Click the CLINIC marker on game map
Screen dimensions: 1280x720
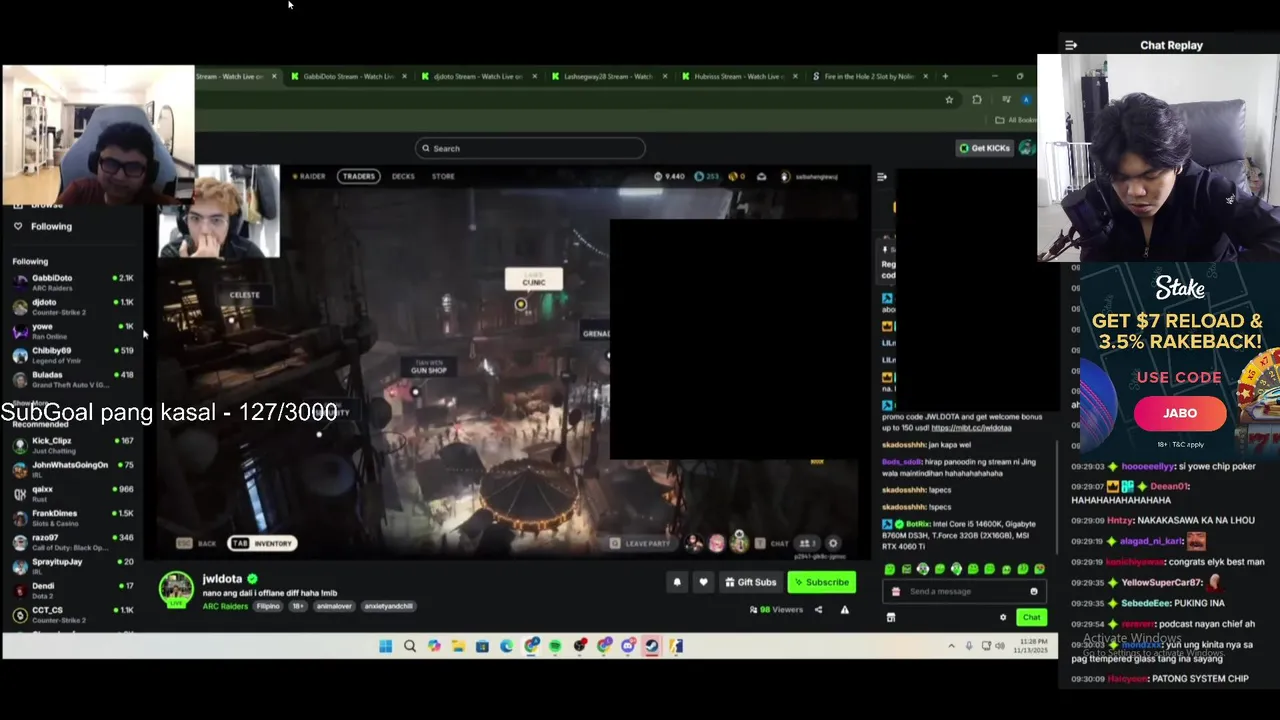click(x=534, y=279)
